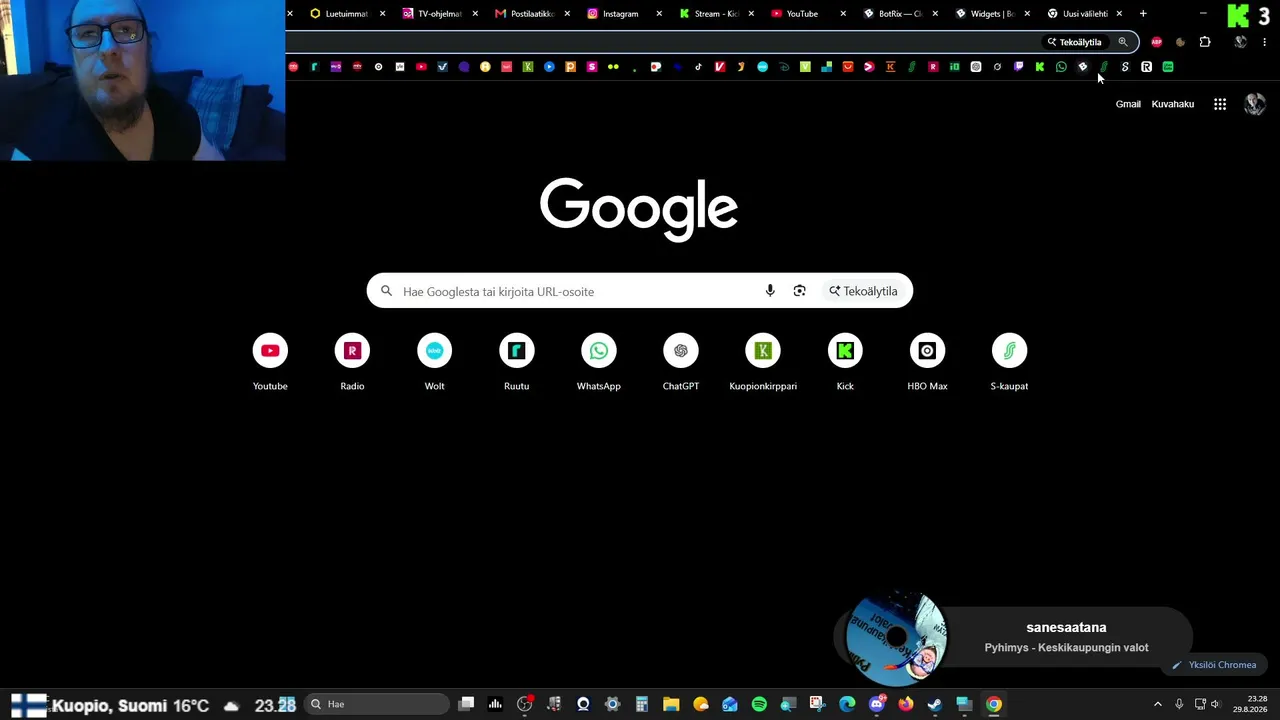Open Task View from the taskbar
The width and height of the screenshot is (1280, 720).
pyautogui.click(x=466, y=704)
